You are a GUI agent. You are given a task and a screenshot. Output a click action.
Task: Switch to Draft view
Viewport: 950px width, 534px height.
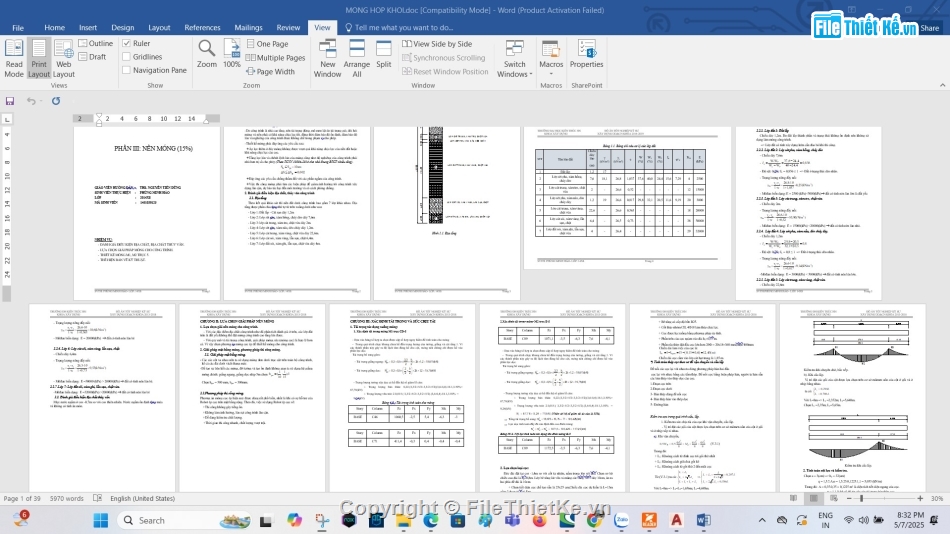coord(92,56)
